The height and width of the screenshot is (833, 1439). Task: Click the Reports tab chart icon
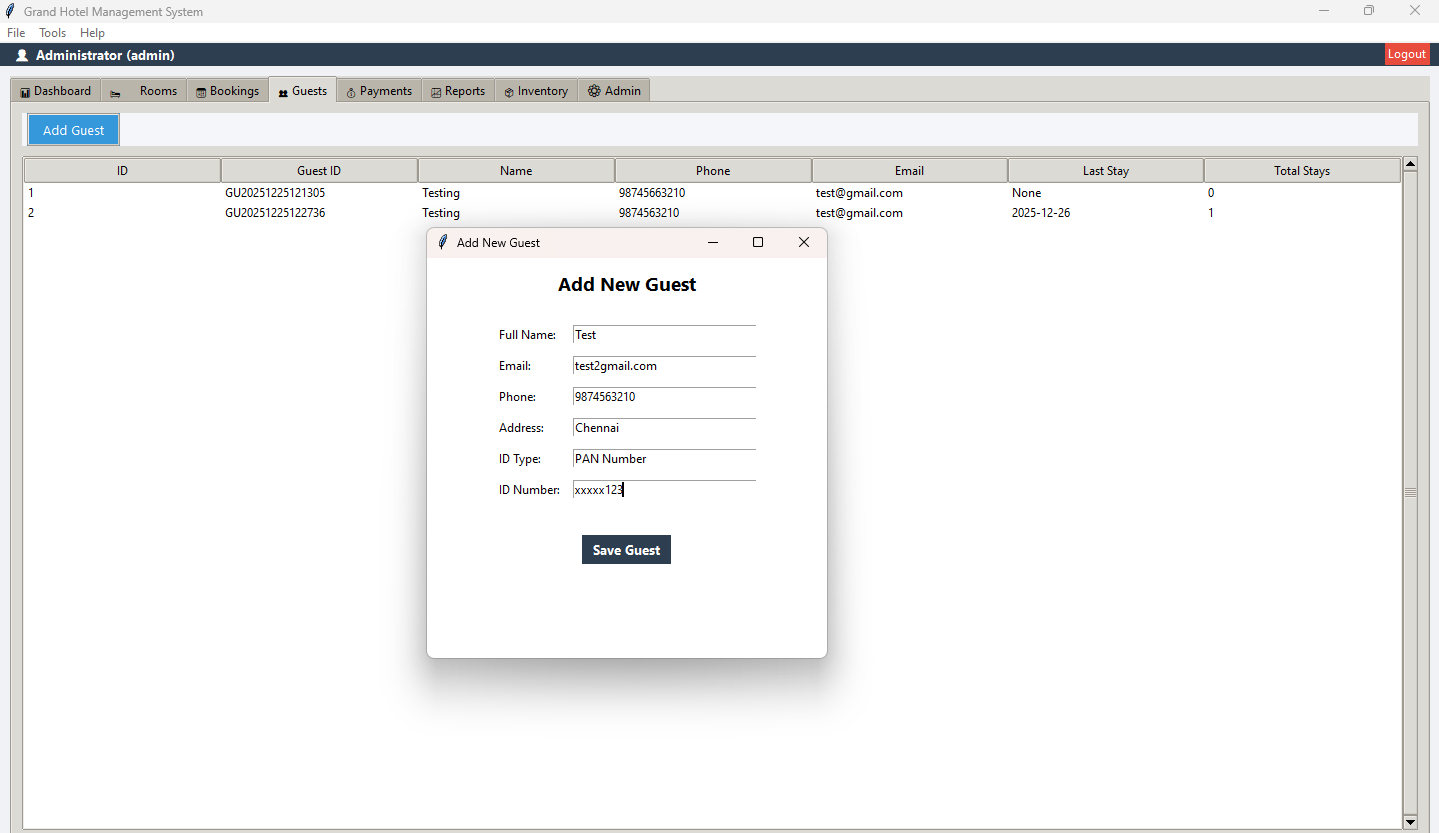point(436,92)
